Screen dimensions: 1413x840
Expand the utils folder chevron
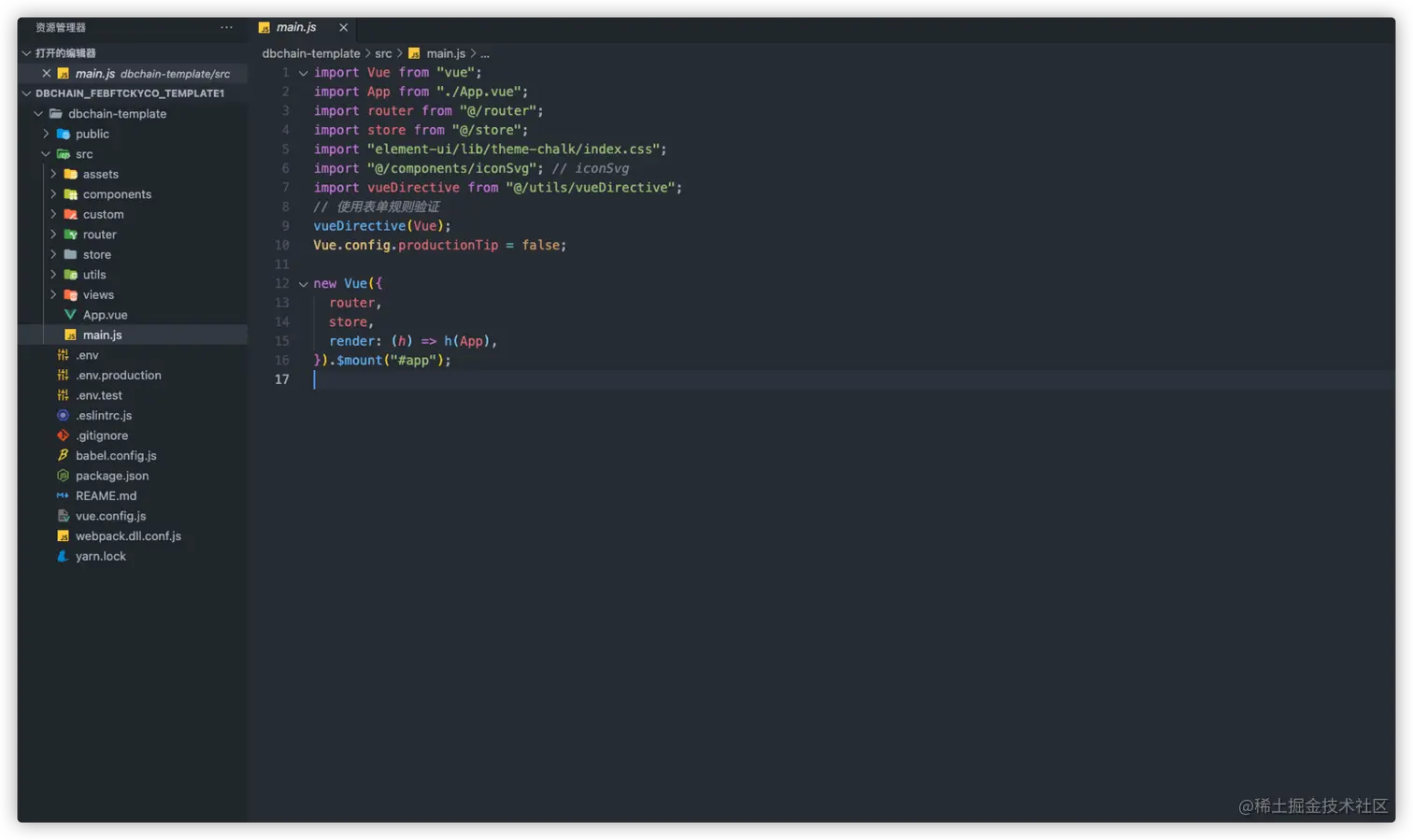click(x=53, y=275)
